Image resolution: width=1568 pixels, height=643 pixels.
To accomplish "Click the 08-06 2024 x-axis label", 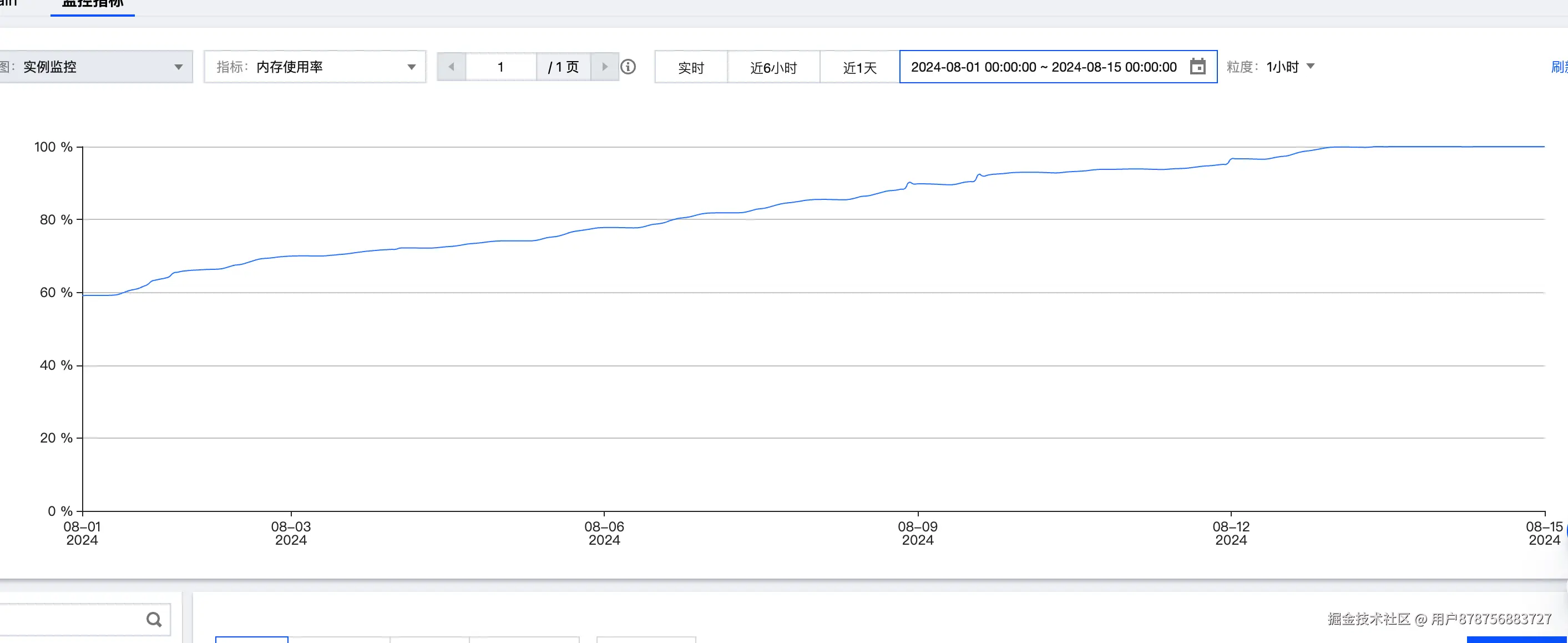I will coord(604,533).
